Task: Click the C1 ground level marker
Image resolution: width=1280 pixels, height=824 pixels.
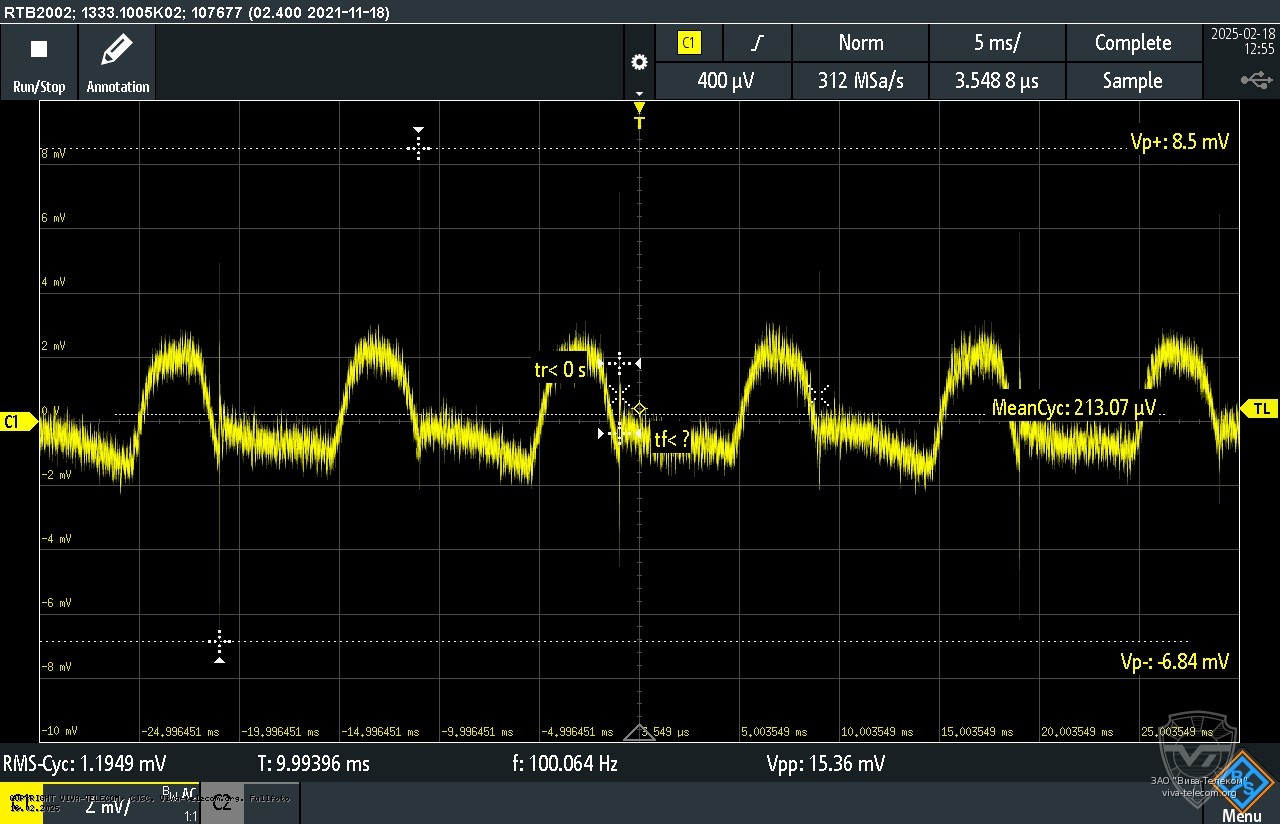Action: click(14, 422)
